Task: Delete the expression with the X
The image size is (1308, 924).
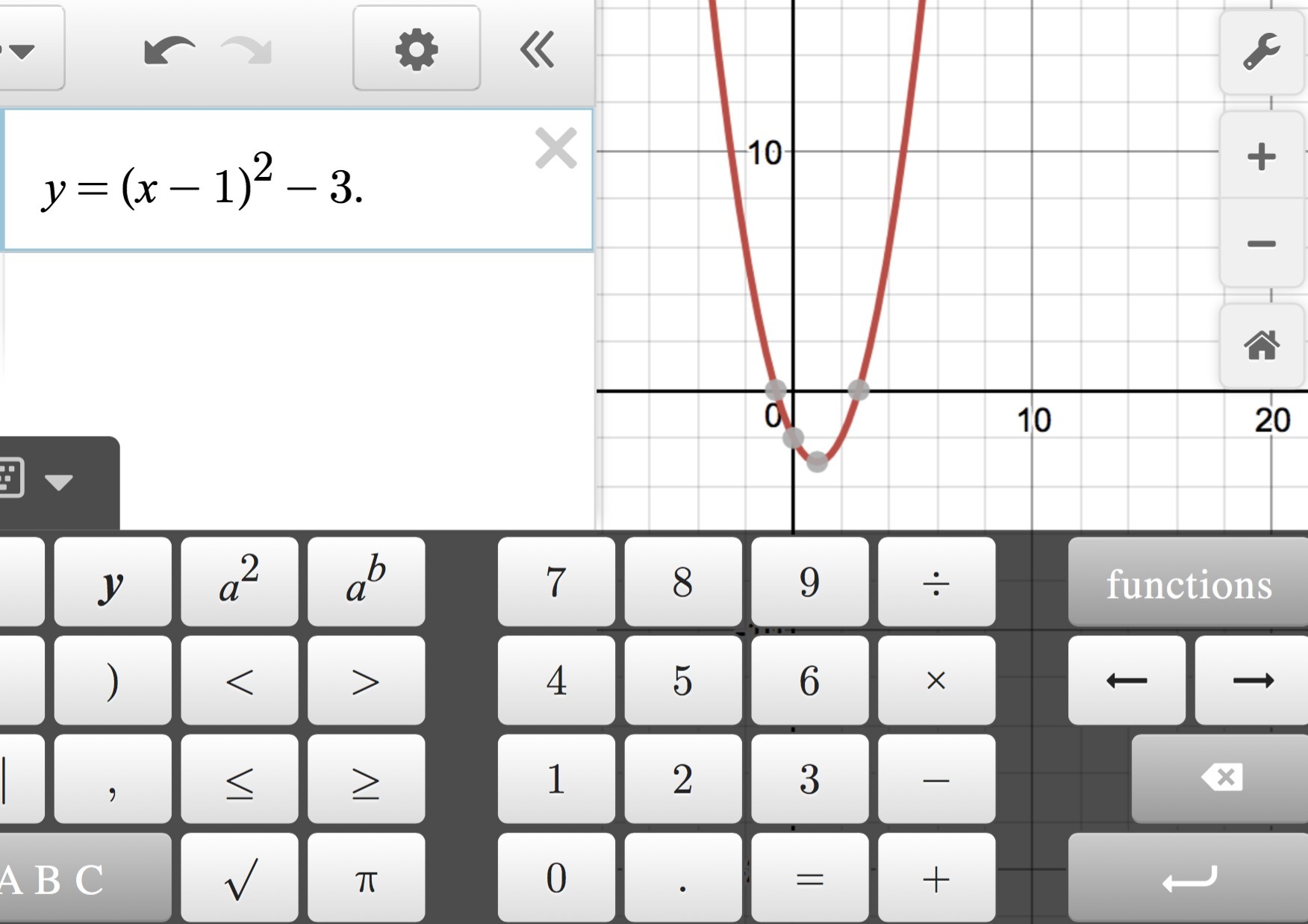Action: [x=556, y=148]
